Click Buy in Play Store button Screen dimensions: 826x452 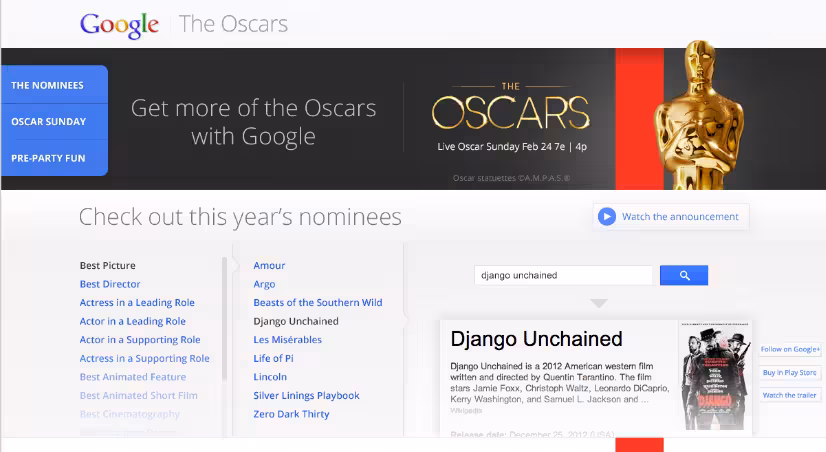(x=790, y=372)
